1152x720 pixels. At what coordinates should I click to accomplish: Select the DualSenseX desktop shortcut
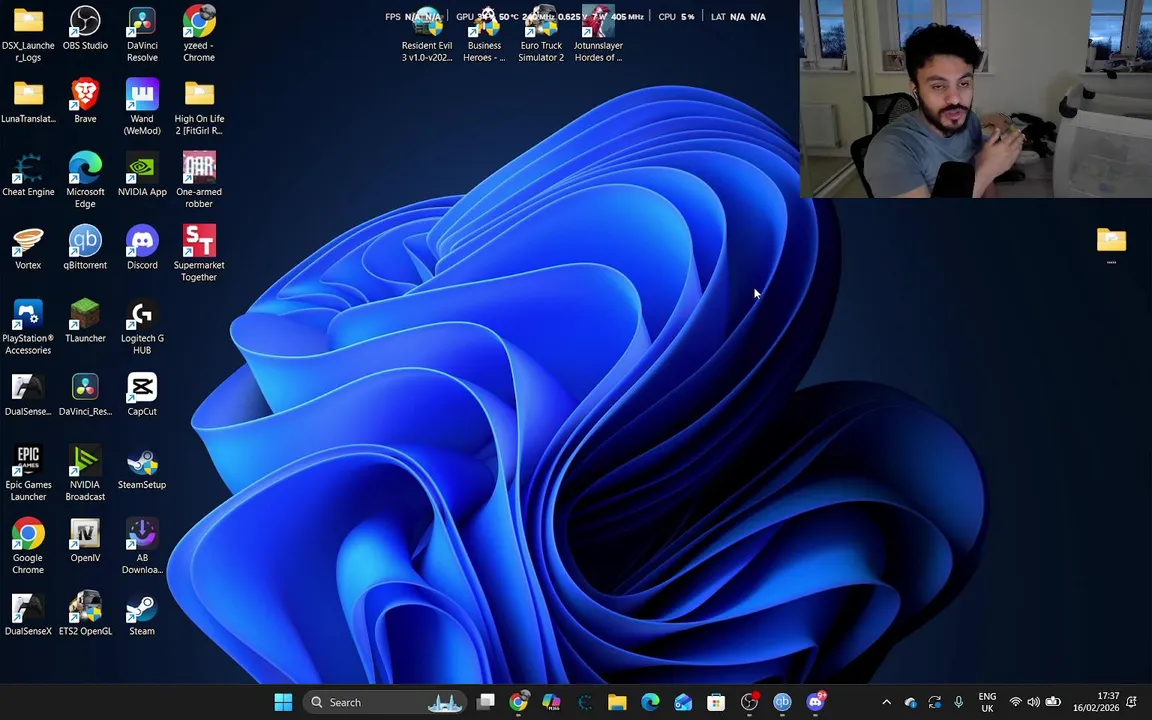tap(28, 614)
